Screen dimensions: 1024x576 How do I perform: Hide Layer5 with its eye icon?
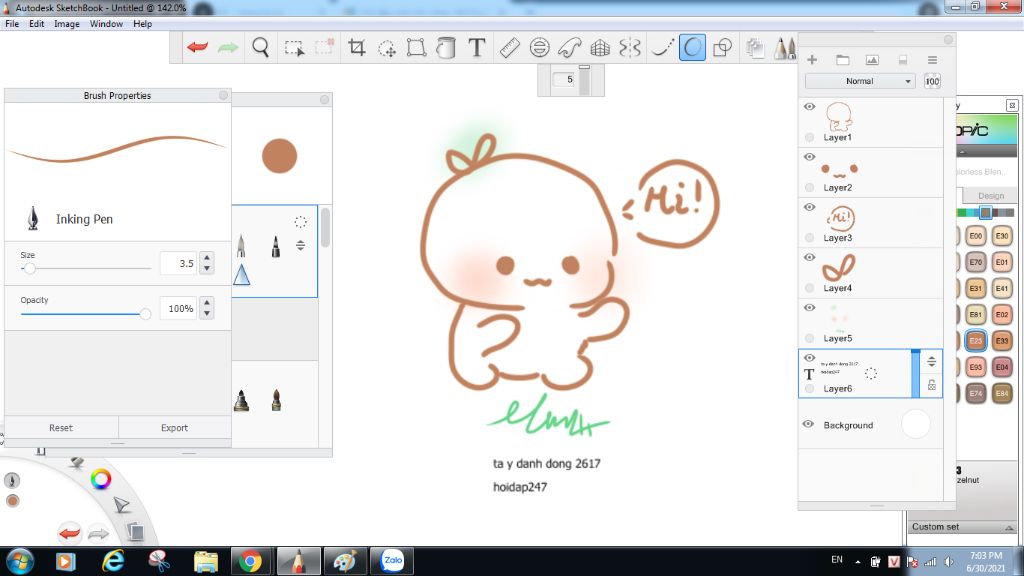[809, 308]
